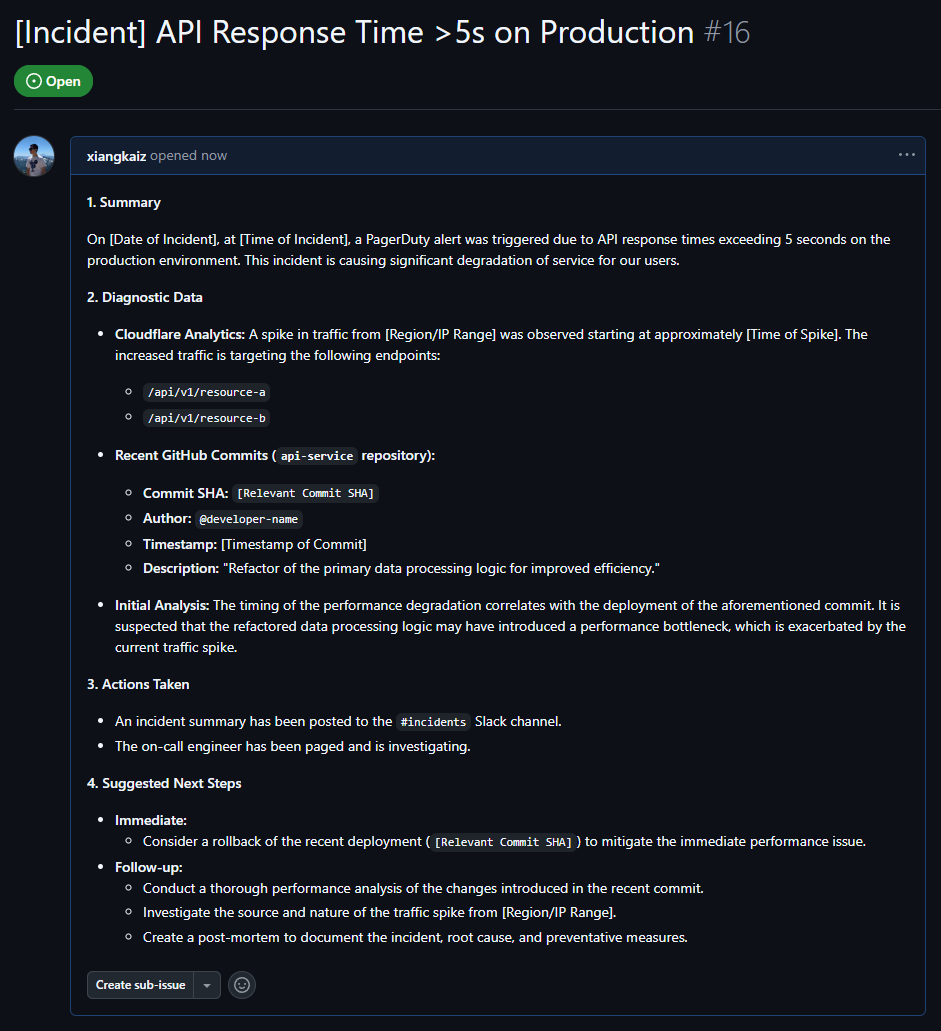The height and width of the screenshot is (1031, 941).
Task: Click the #incidents Slack channel tag
Action: (433, 722)
